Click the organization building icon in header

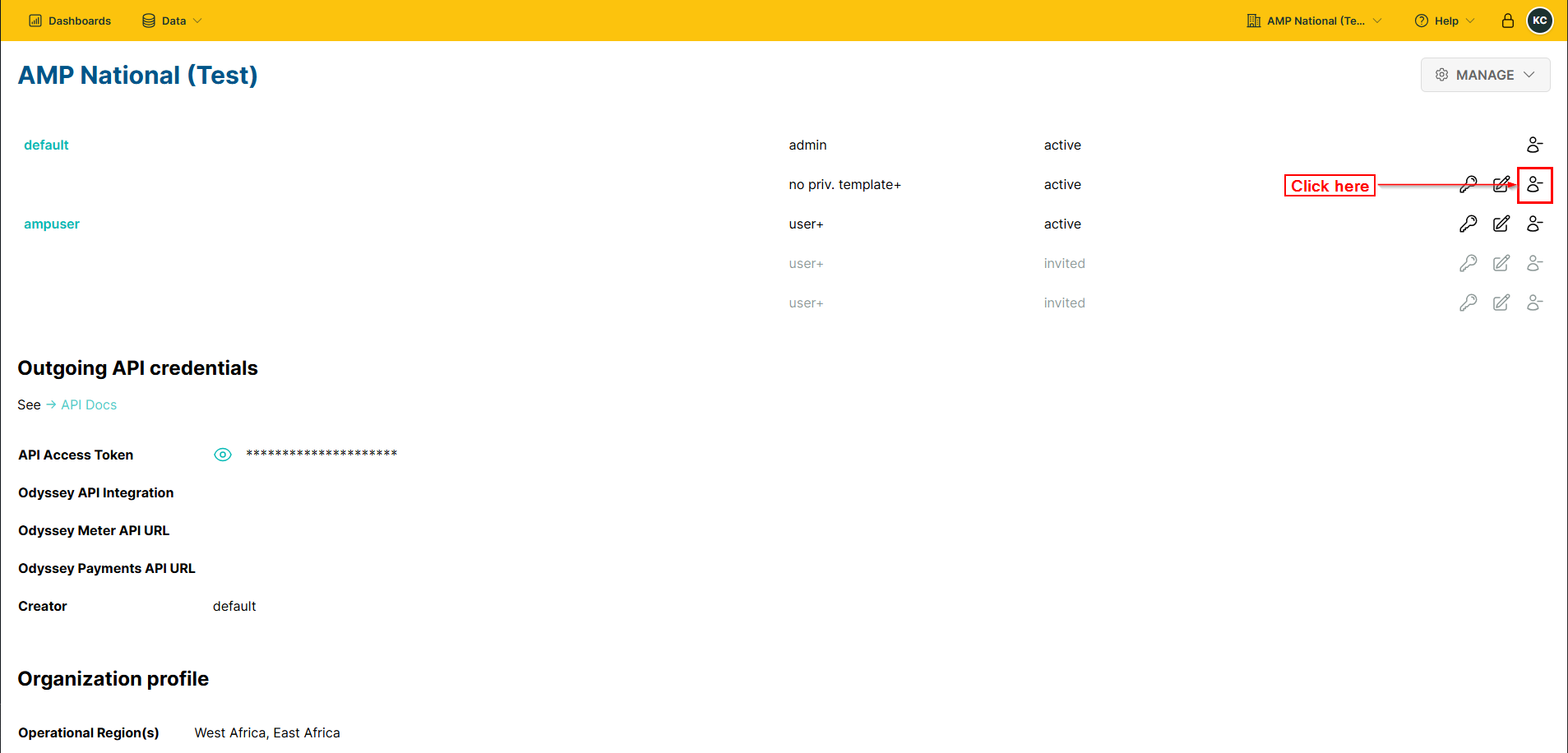tap(1253, 21)
